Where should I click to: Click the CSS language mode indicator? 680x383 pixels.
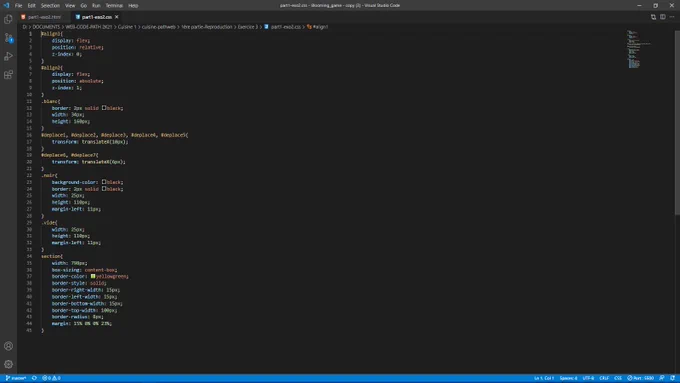point(618,378)
